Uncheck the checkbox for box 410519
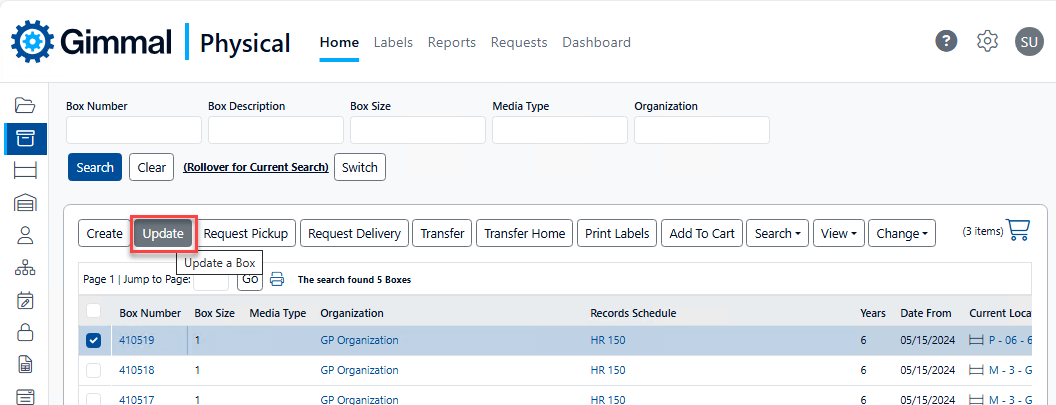 click(94, 341)
